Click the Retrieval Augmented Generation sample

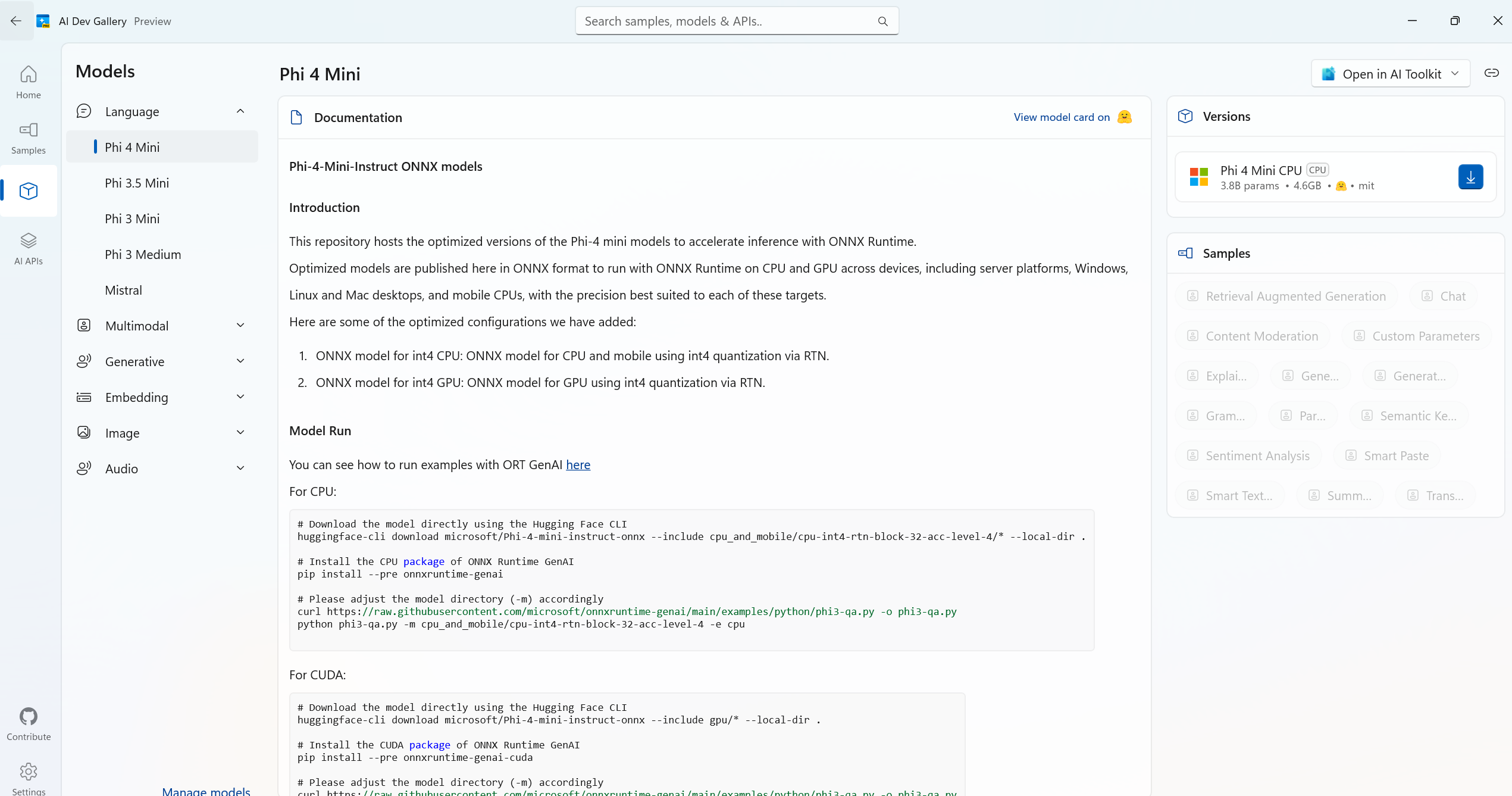(x=1286, y=296)
